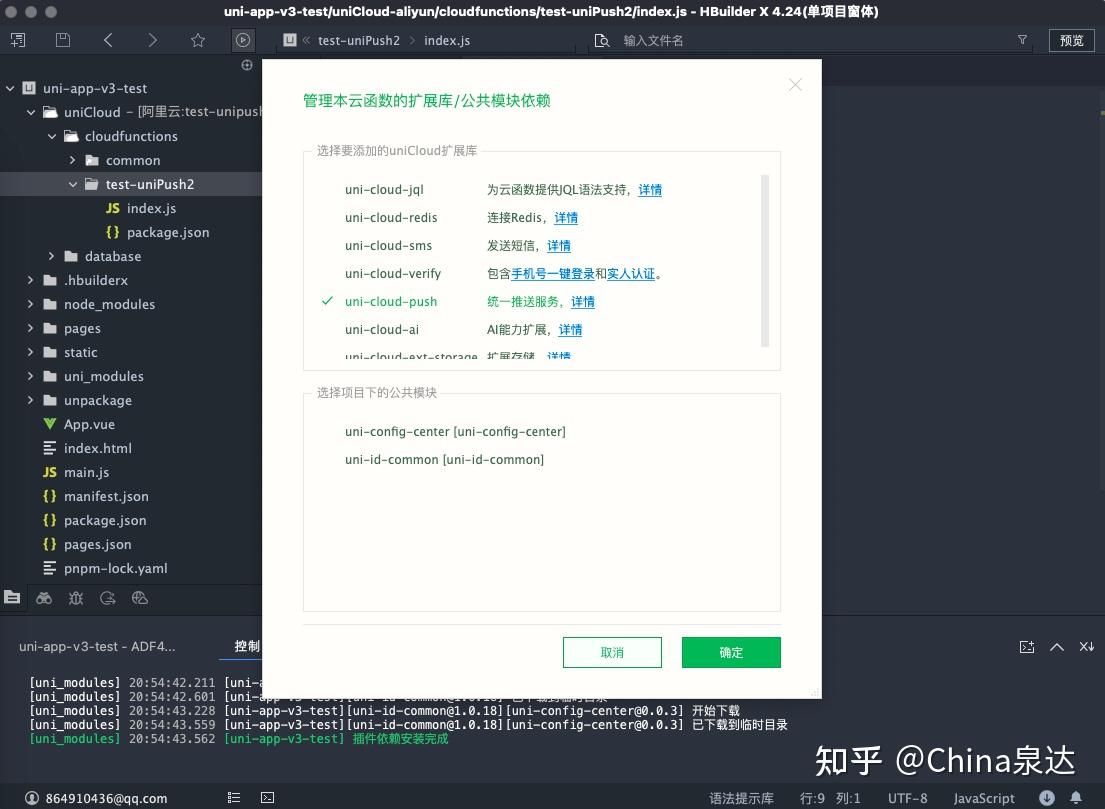Screen dimensions: 1105x809
Task: Open 详情 link for uni-cloud-push
Action: pyautogui.click(x=582, y=301)
